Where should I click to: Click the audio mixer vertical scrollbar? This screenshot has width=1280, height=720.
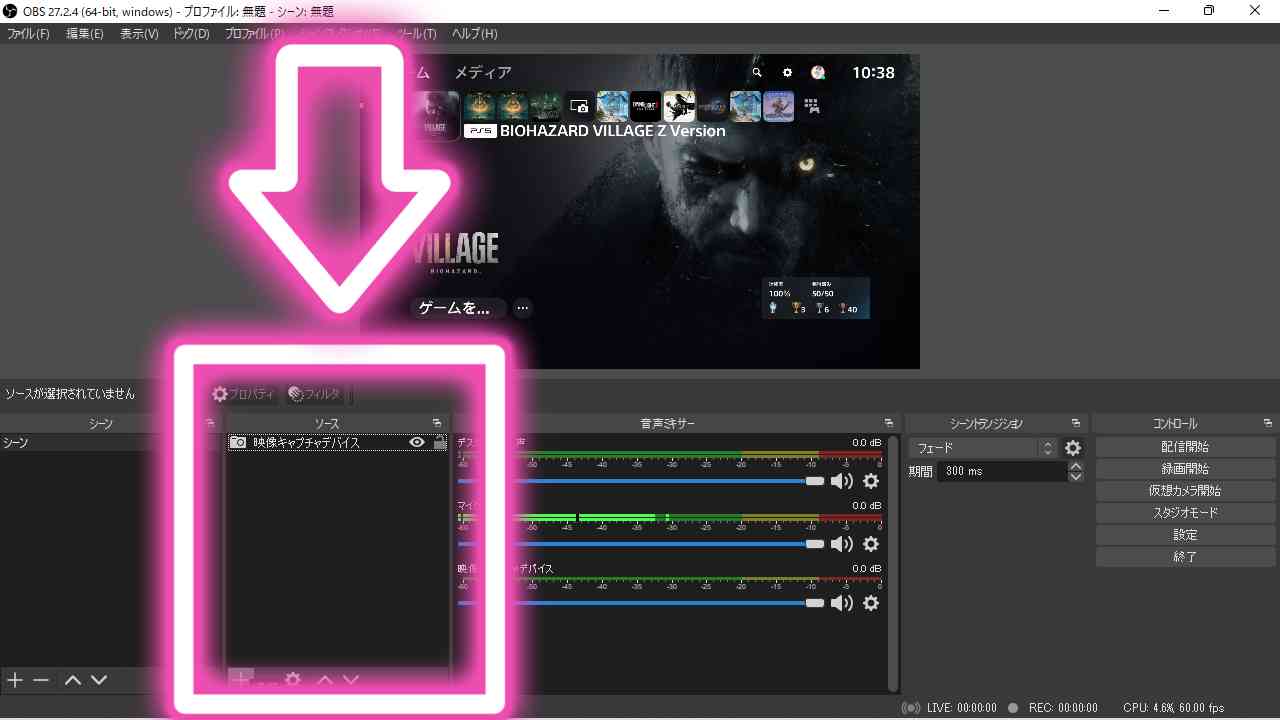893,563
